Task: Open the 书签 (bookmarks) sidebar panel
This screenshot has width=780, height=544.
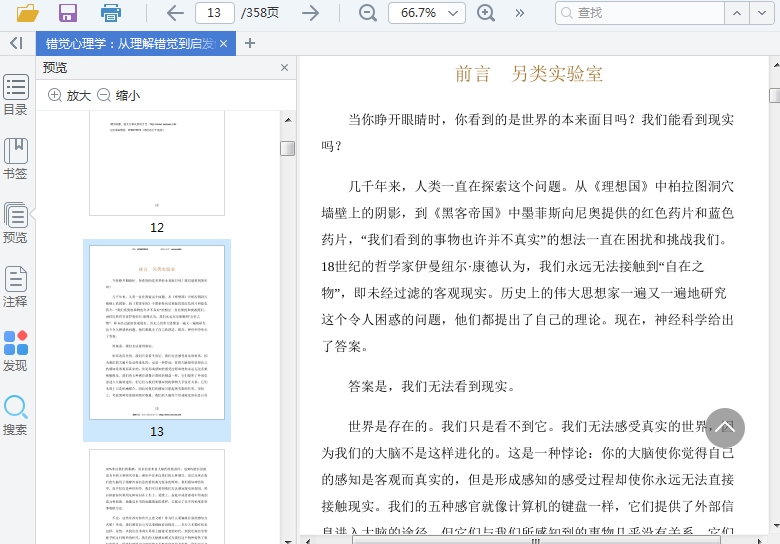Action: click(x=15, y=158)
